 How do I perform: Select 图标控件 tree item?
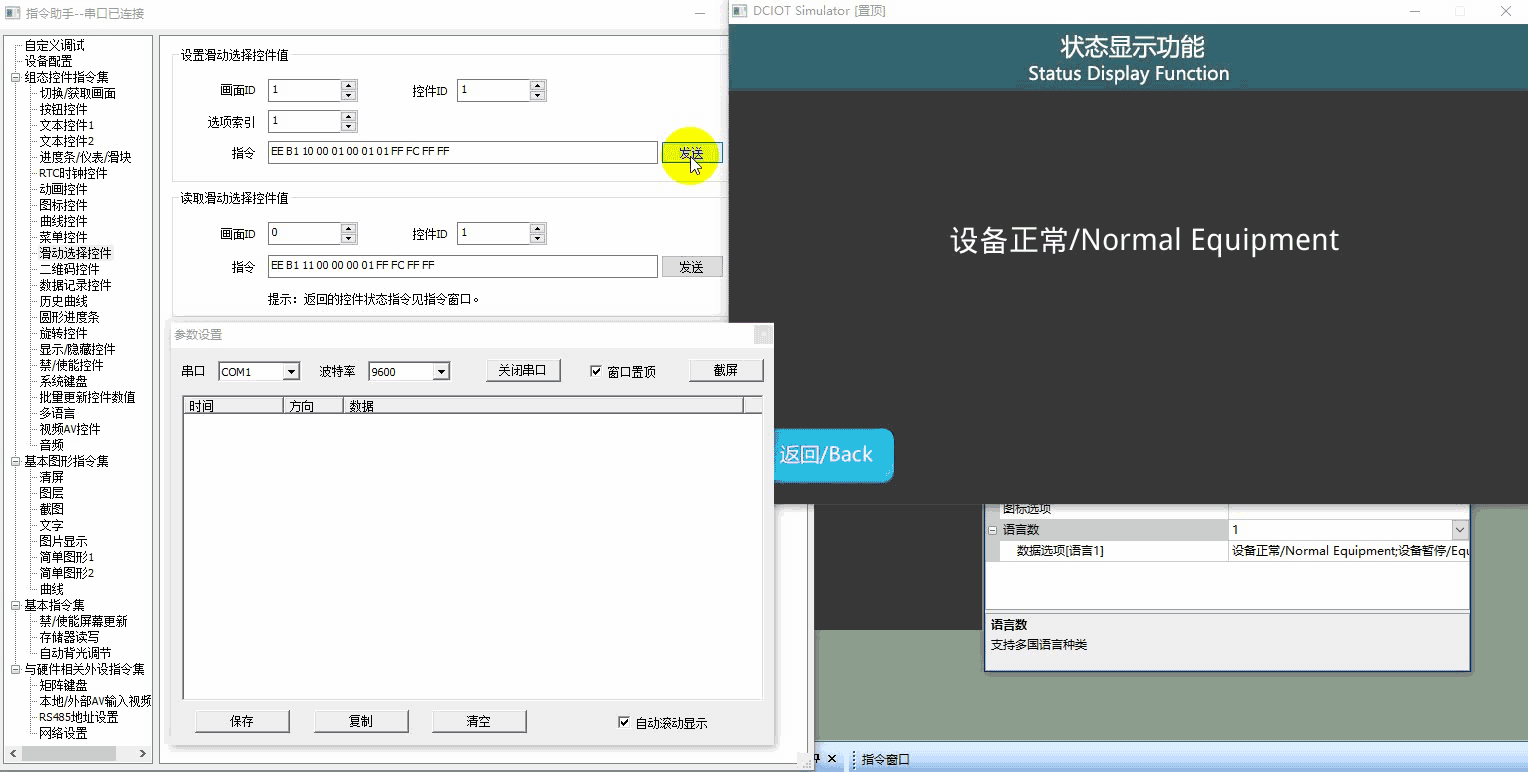(63, 205)
